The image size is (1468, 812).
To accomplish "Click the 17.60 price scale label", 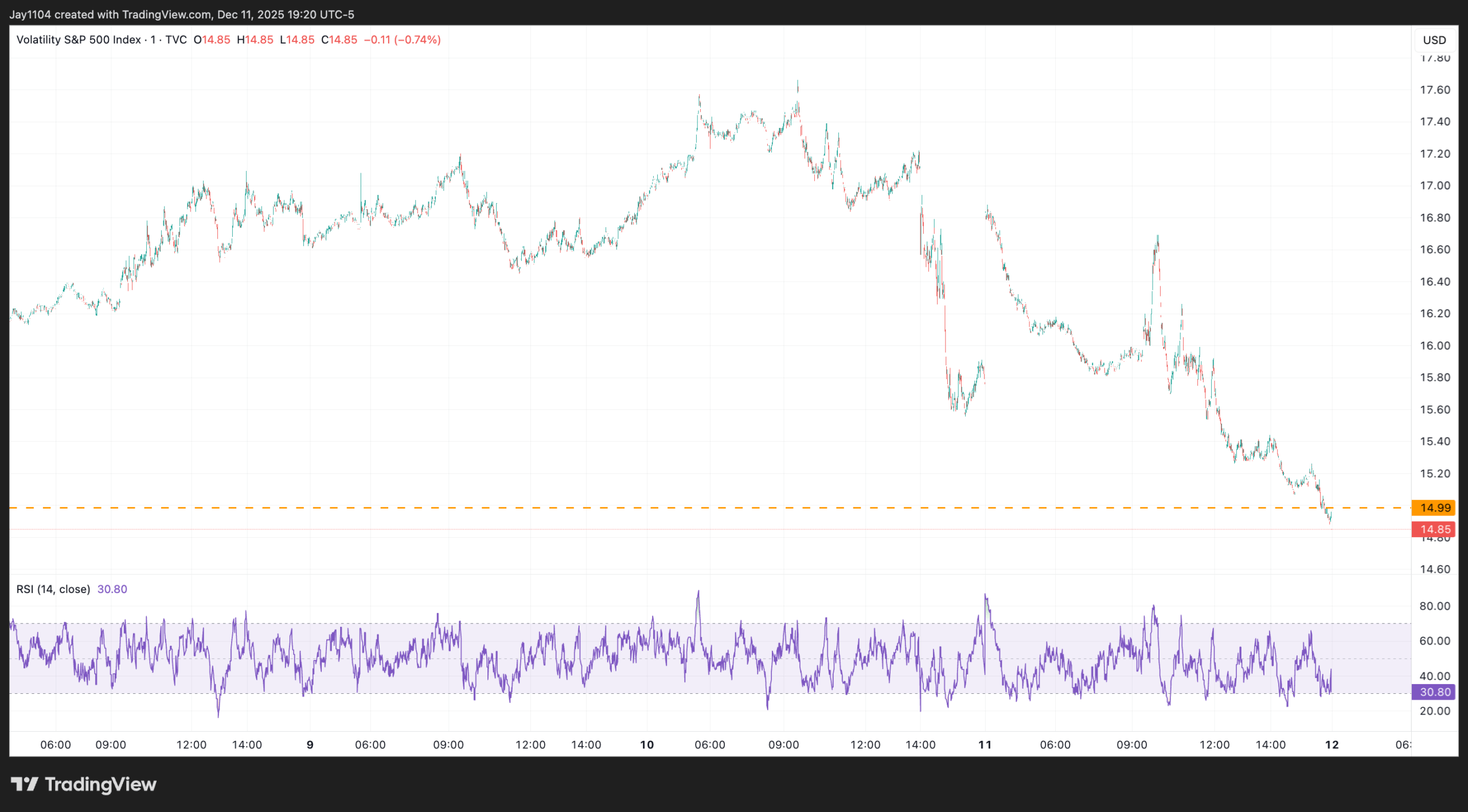I will click(1434, 89).
